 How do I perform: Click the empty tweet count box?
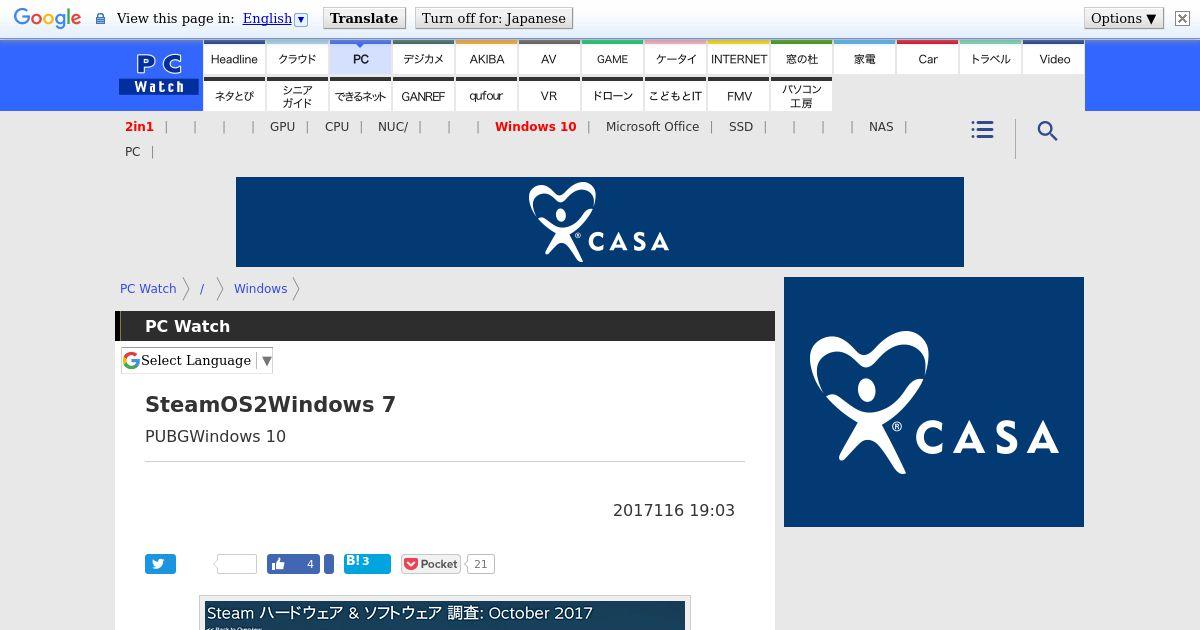point(238,564)
